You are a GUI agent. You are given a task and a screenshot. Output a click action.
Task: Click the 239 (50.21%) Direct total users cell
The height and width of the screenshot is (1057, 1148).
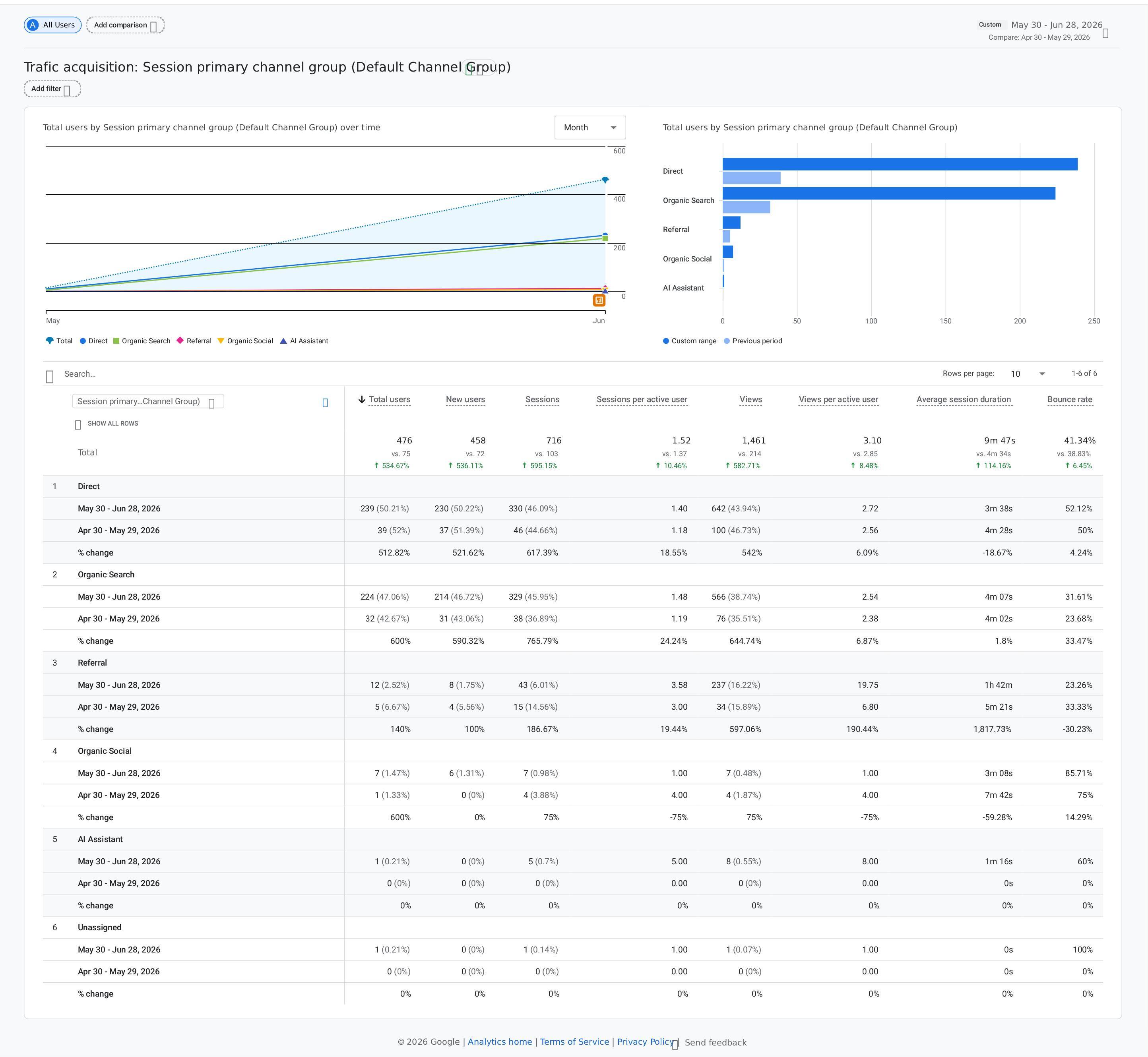click(385, 509)
